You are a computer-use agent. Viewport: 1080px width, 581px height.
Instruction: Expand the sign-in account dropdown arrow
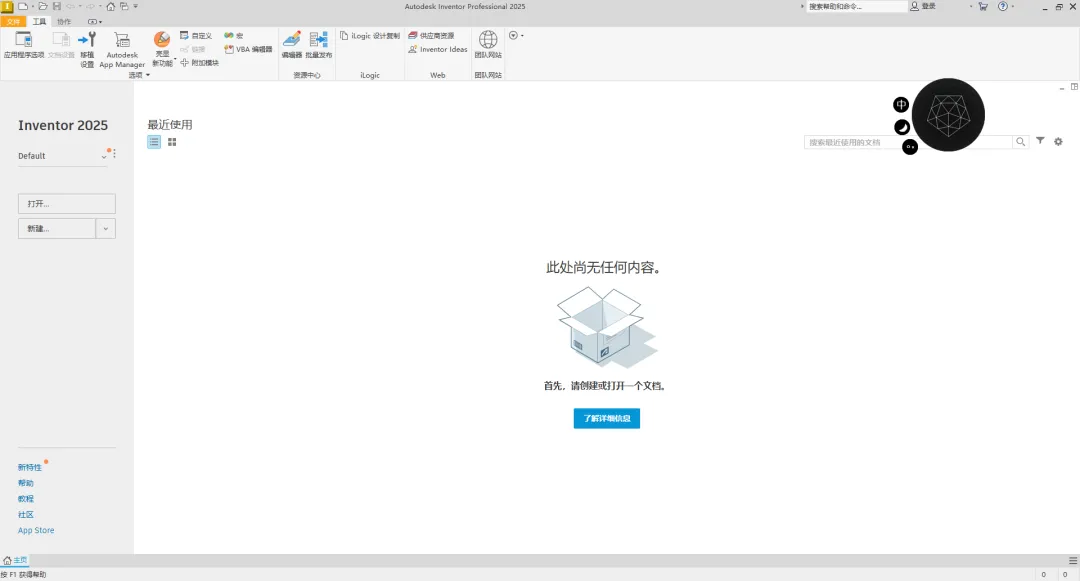[971, 6]
